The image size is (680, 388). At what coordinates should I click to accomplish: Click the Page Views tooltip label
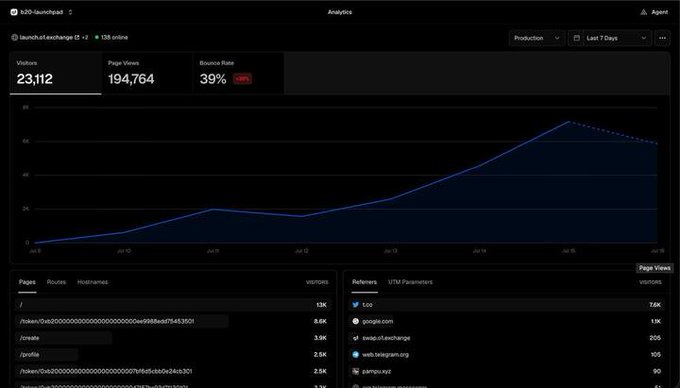[x=654, y=268]
